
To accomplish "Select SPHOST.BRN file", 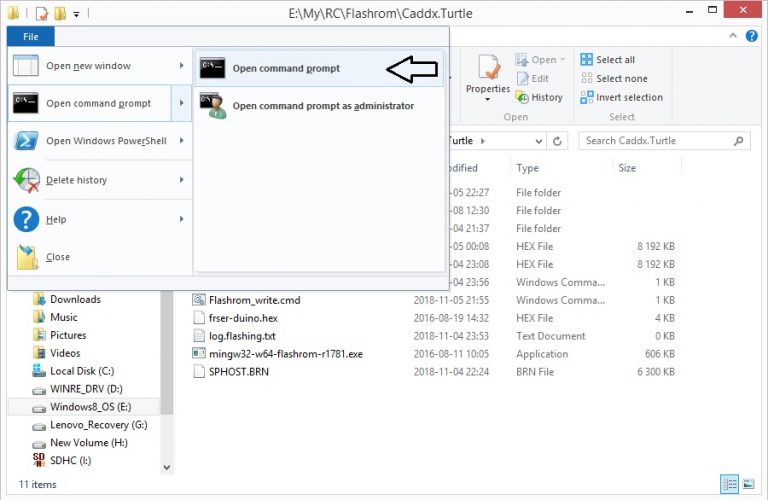I will [239, 372].
